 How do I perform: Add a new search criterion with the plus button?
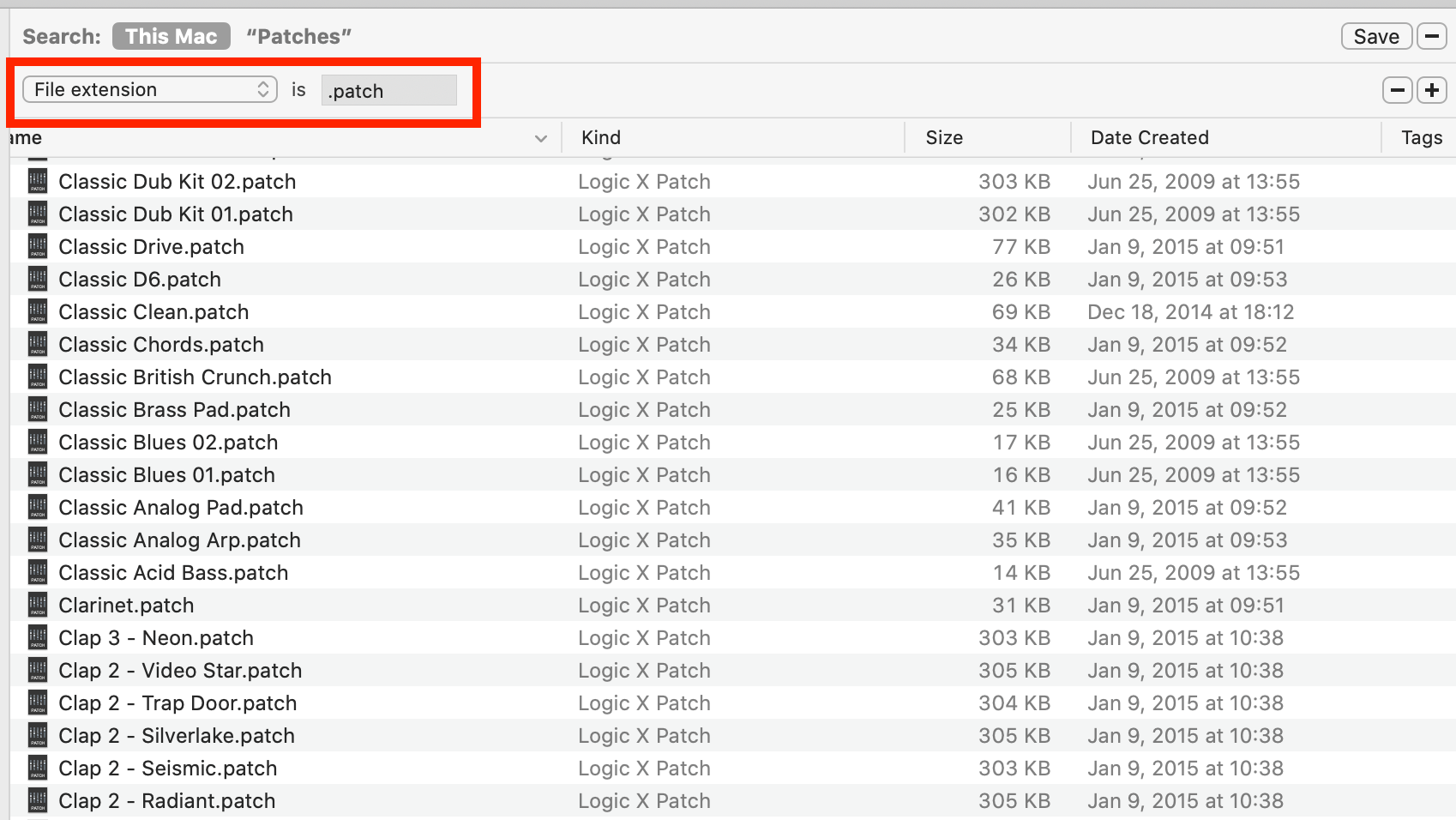coord(1431,89)
